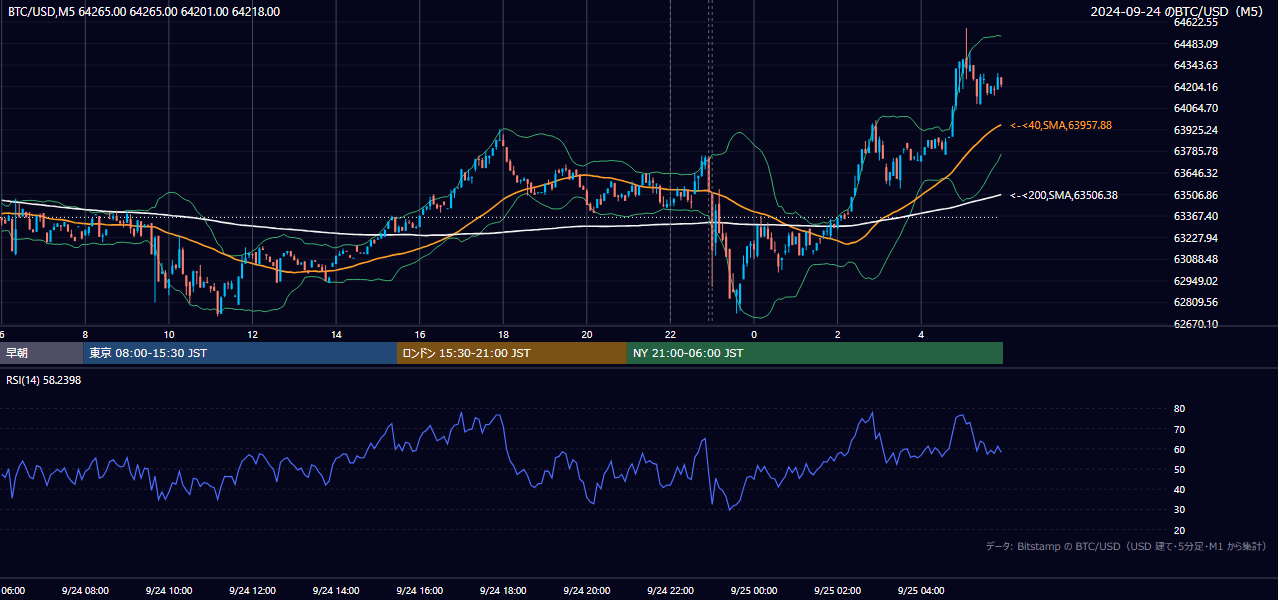Image resolution: width=1278 pixels, height=600 pixels.
Task: Select the RSI axis value 30
Action: pos(1179,510)
